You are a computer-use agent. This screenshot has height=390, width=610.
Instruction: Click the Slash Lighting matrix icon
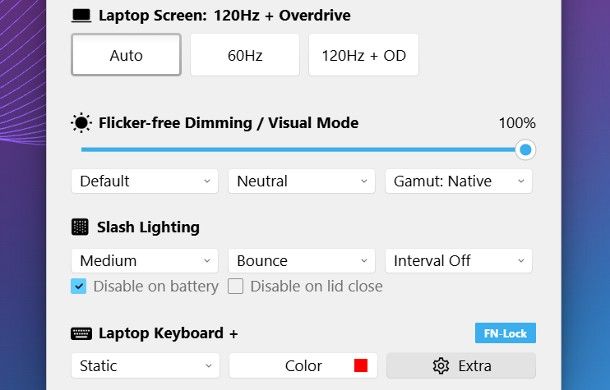[x=80, y=227]
